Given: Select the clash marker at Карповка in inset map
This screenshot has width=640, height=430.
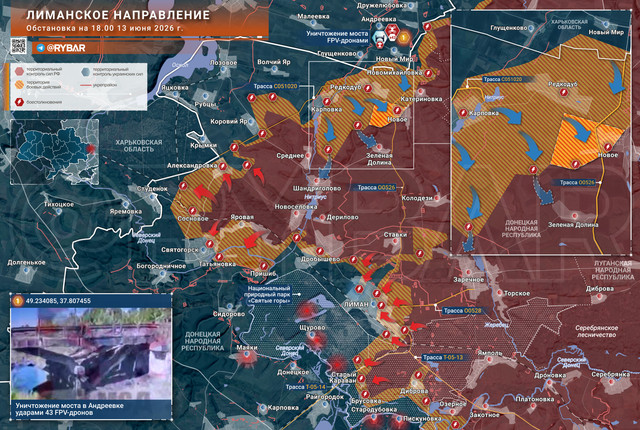Looking at the screenshot, I should pos(463,113).
